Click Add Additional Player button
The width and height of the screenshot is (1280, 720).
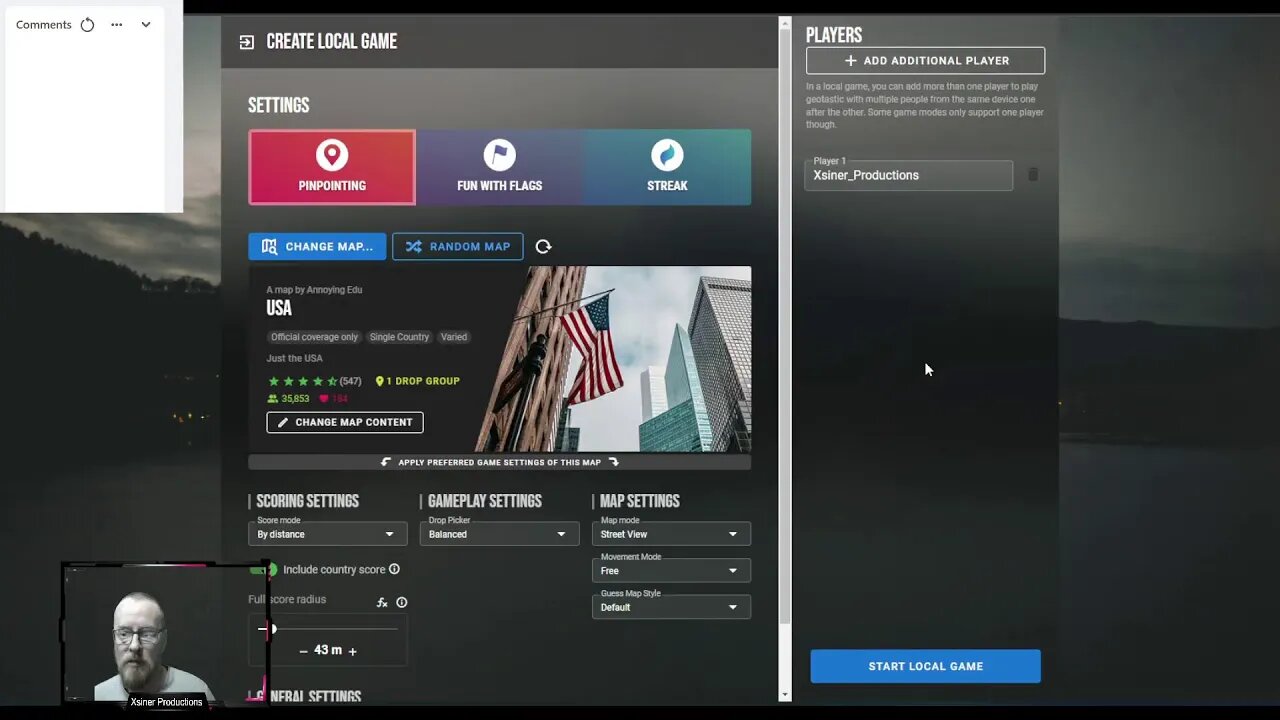pos(926,60)
